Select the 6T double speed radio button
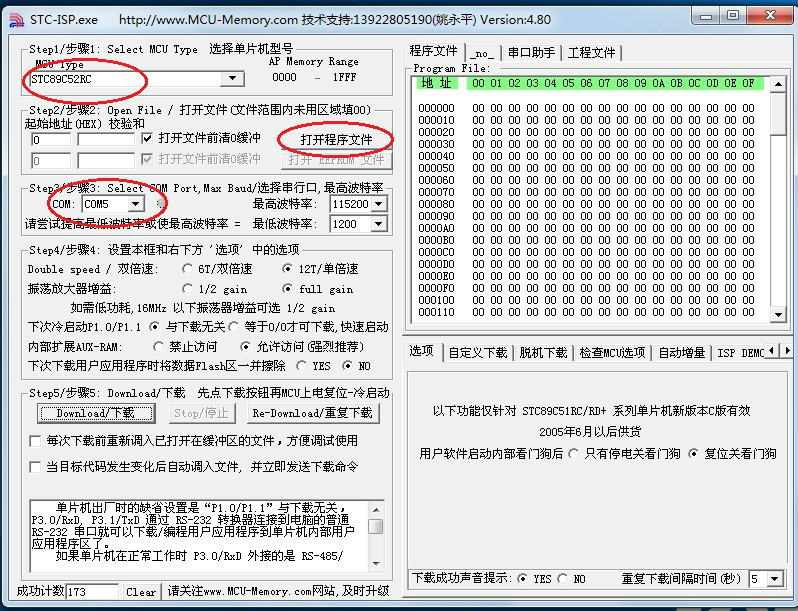798x611 pixels. click(x=188, y=269)
